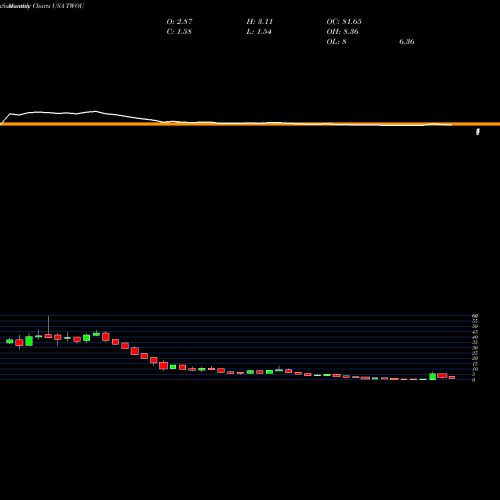Image resolution: width=500 pixels, height=500 pixels.
Task: Click the '5' price axis label
Action: (x=473, y=374)
